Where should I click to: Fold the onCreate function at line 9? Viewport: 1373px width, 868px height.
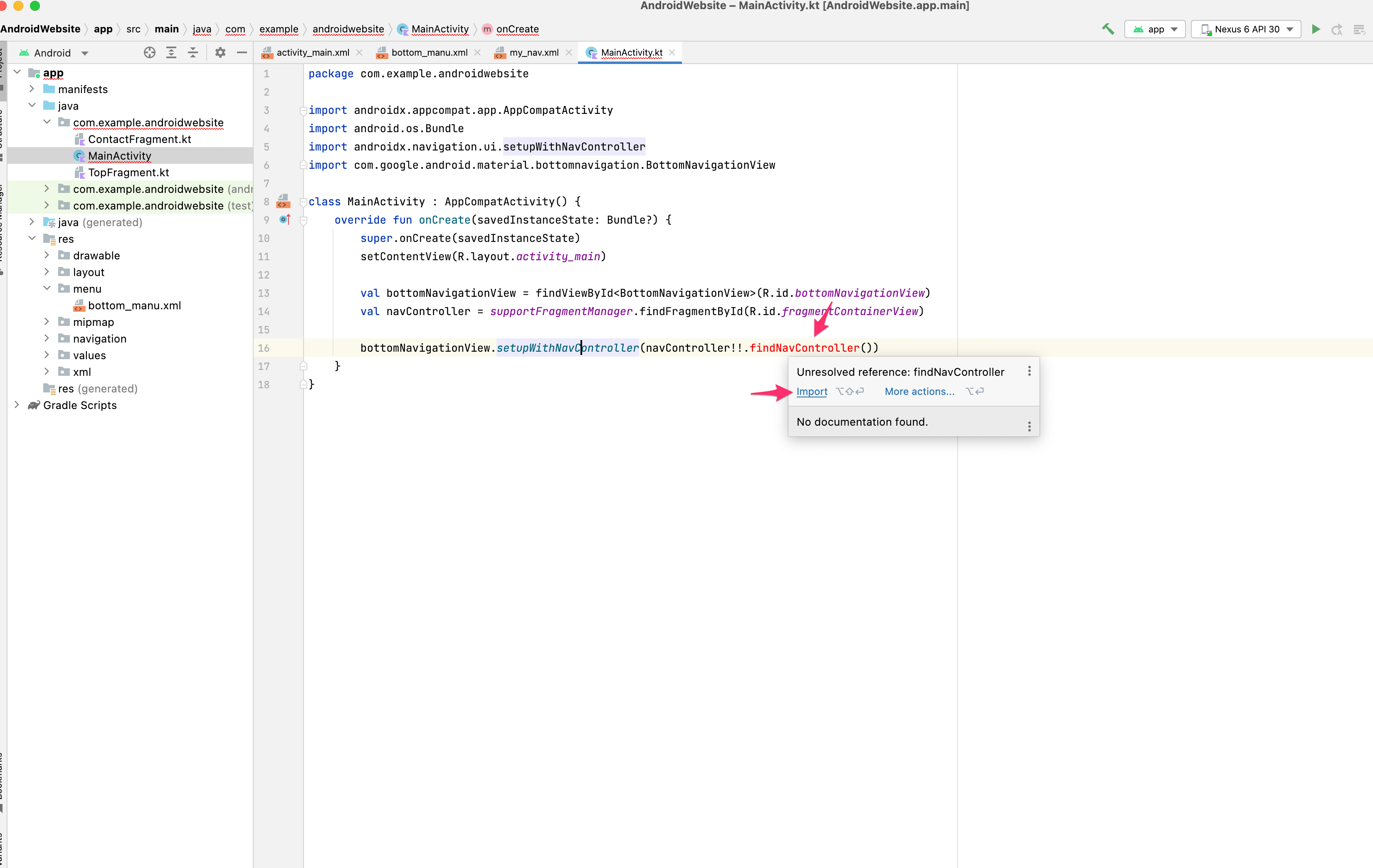[304, 220]
